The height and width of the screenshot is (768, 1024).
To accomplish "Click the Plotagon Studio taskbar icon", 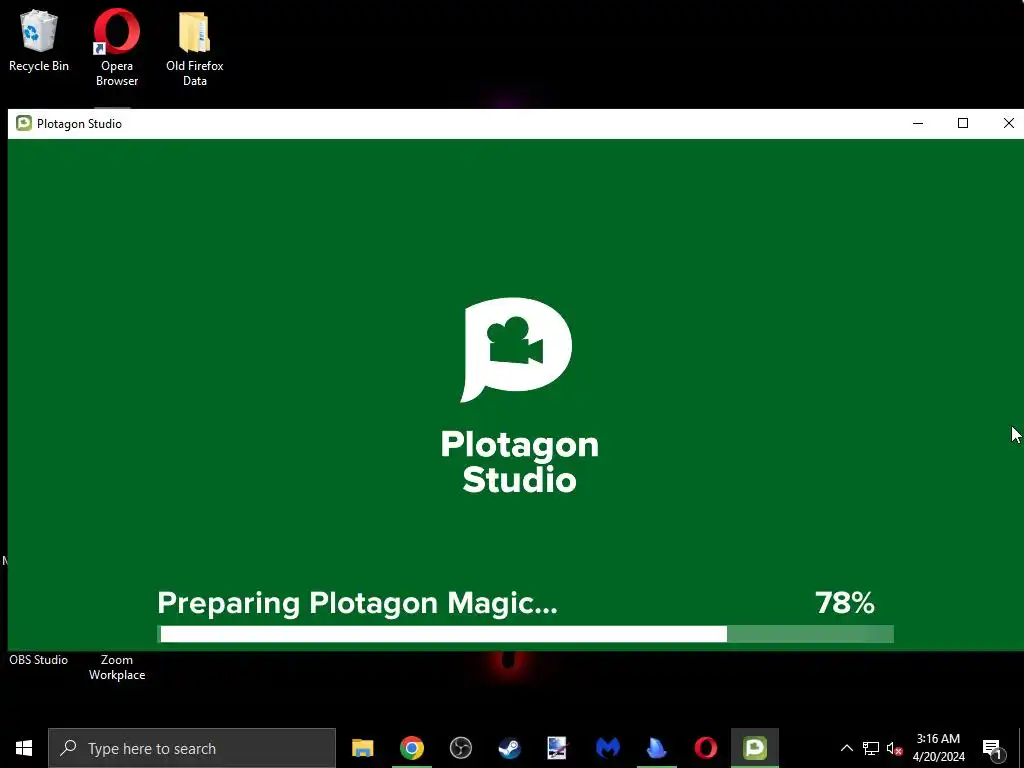I will (754, 748).
